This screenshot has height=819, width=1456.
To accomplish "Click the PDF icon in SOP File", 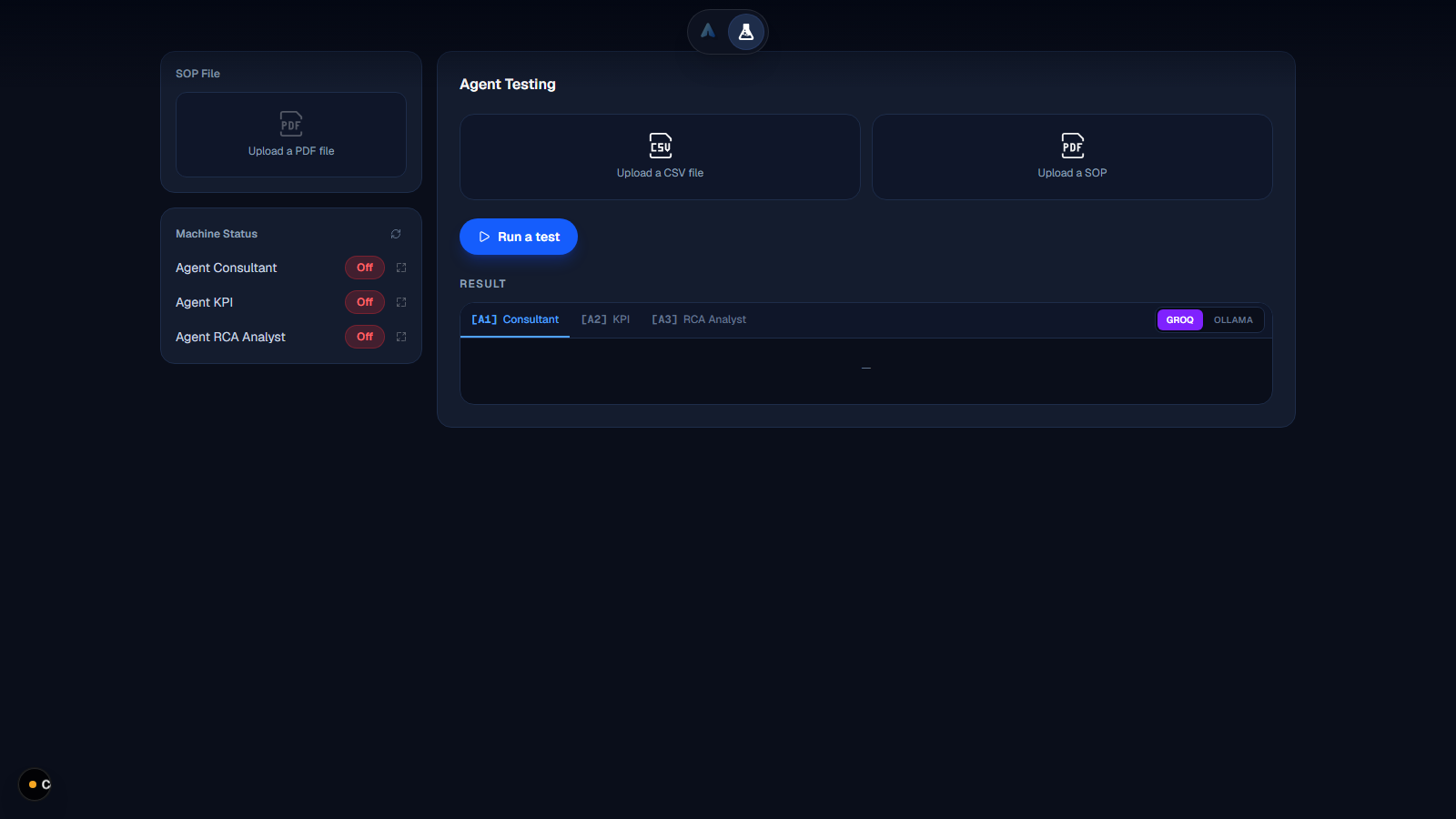I will 291,124.
